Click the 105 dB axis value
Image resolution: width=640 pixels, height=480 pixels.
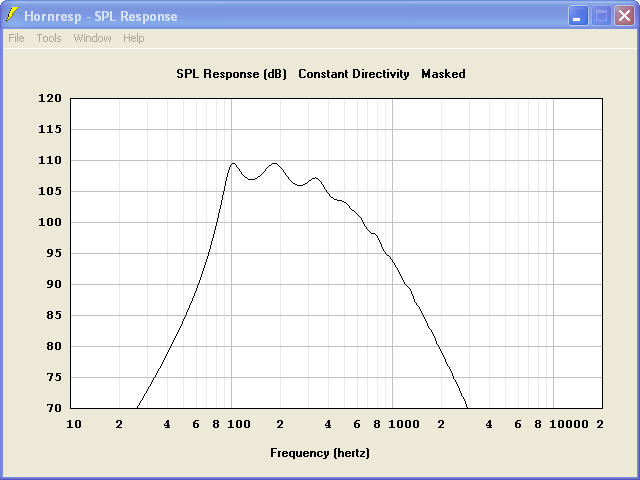pos(50,191)
